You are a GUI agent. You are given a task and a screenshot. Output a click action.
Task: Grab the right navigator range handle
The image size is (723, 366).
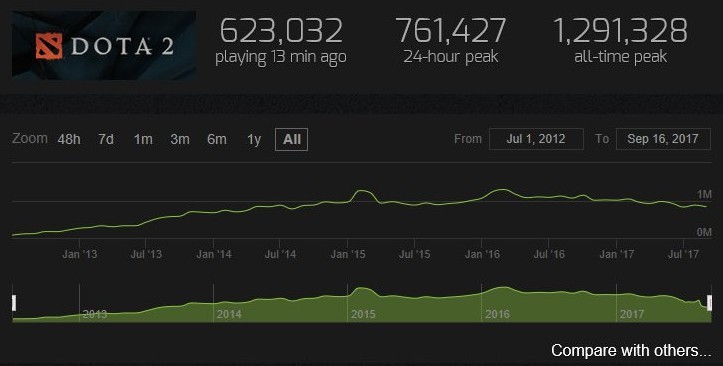[709, 303]
